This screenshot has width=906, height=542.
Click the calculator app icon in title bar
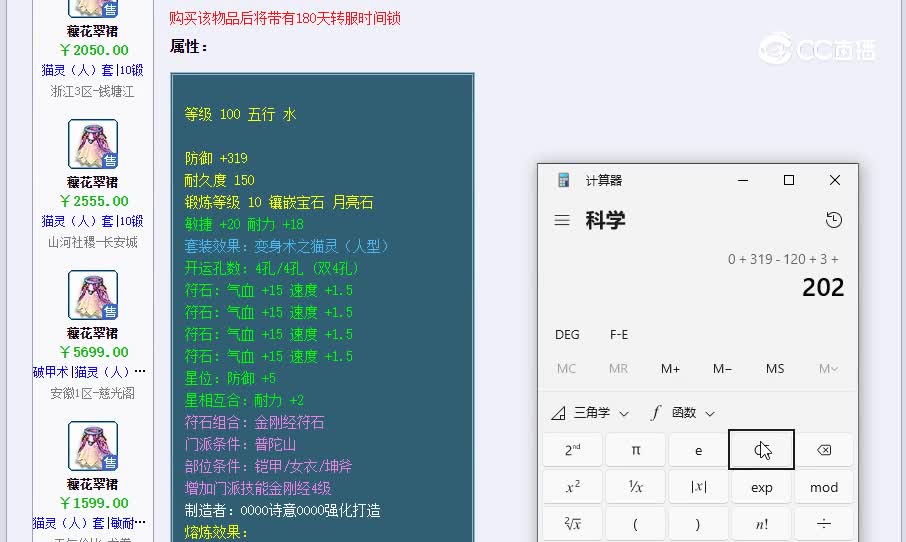(563, 180)
